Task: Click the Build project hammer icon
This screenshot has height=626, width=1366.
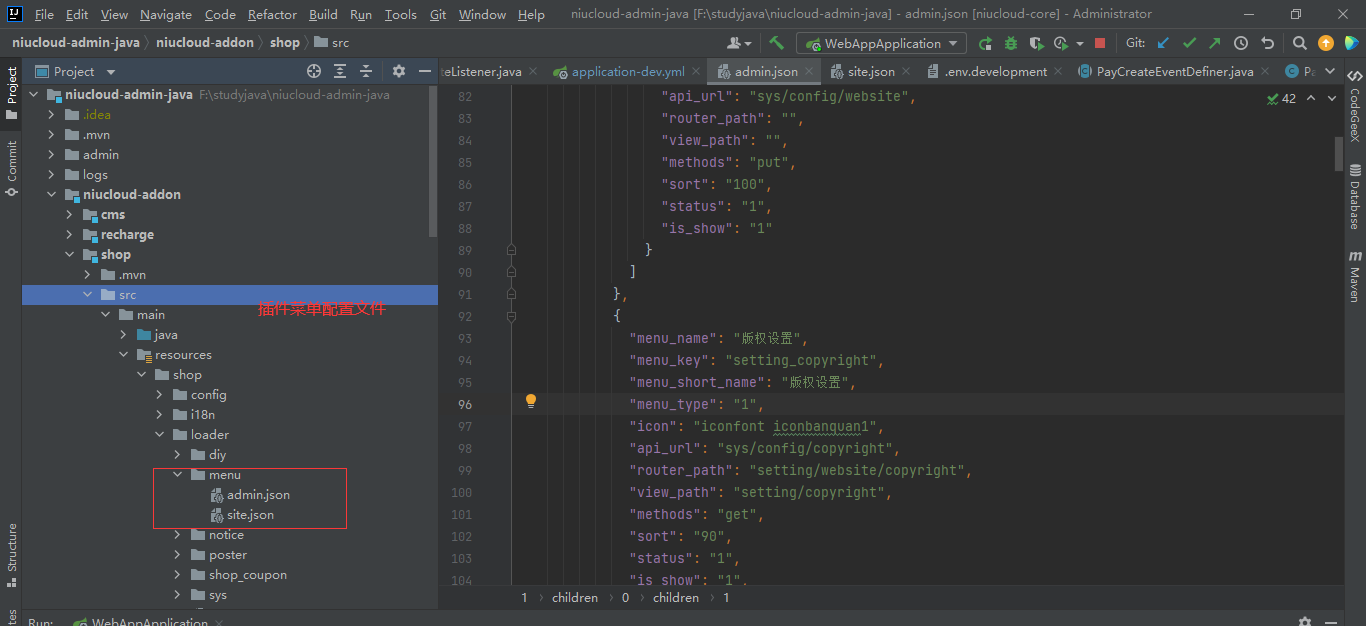Action: [x=776, y=43]
